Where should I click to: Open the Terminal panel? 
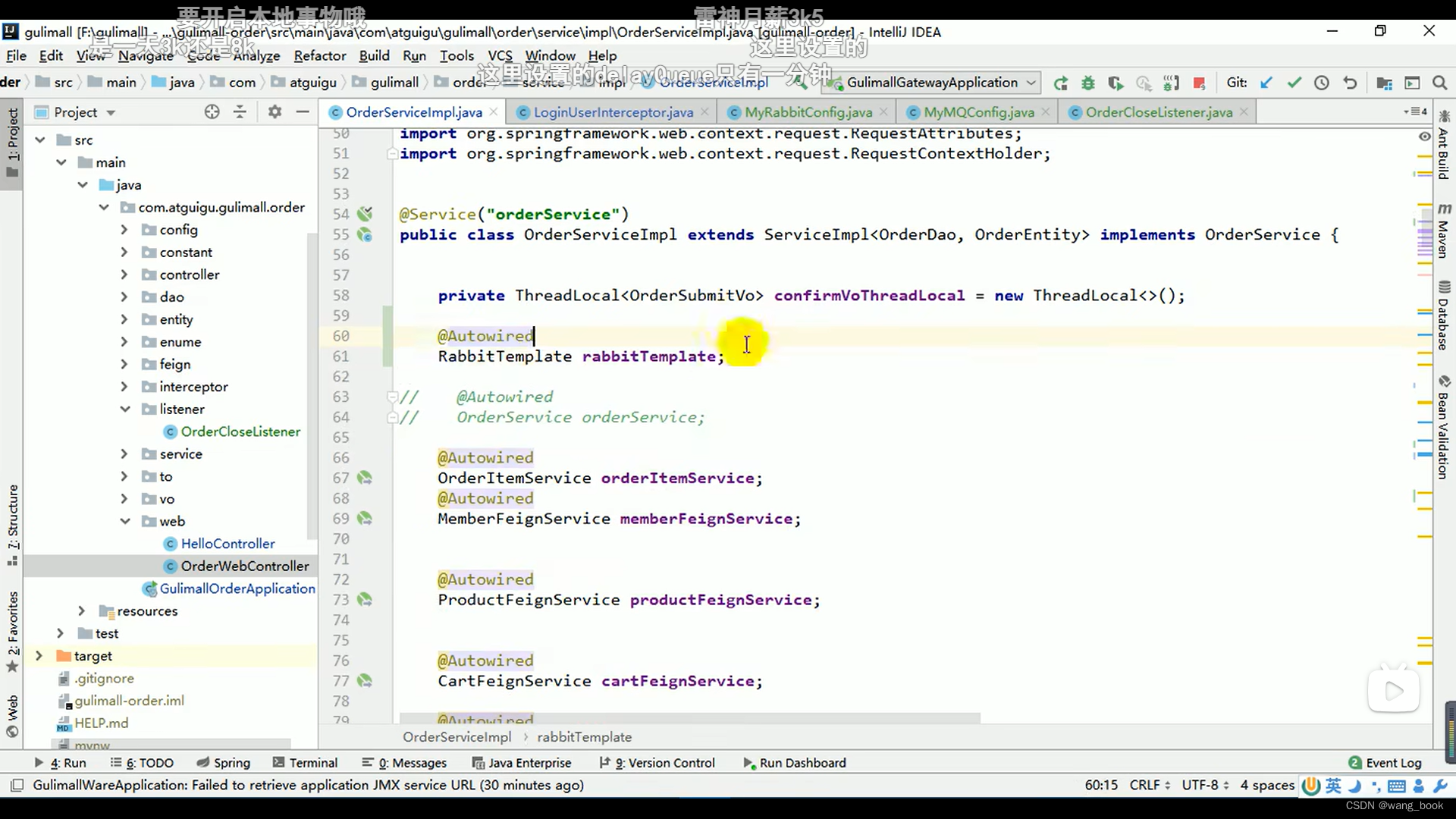[313, 763]
